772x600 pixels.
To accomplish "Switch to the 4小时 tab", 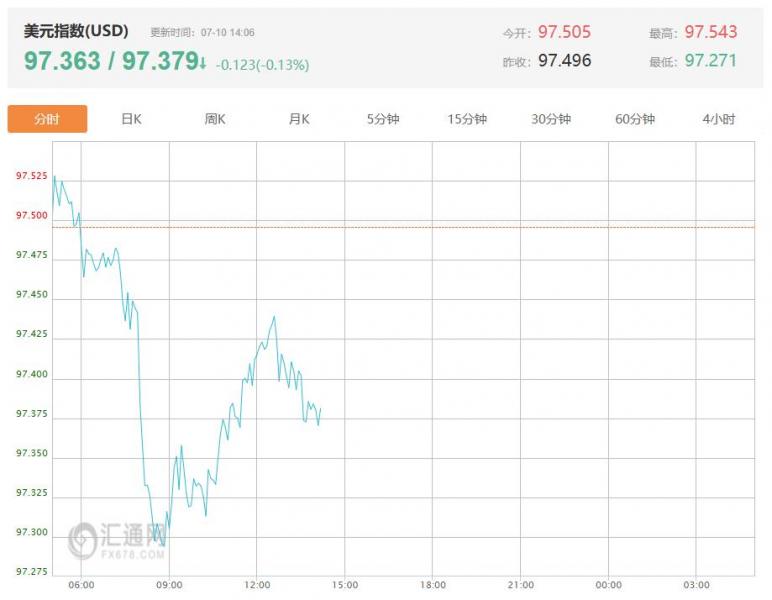I will [719, 119].
